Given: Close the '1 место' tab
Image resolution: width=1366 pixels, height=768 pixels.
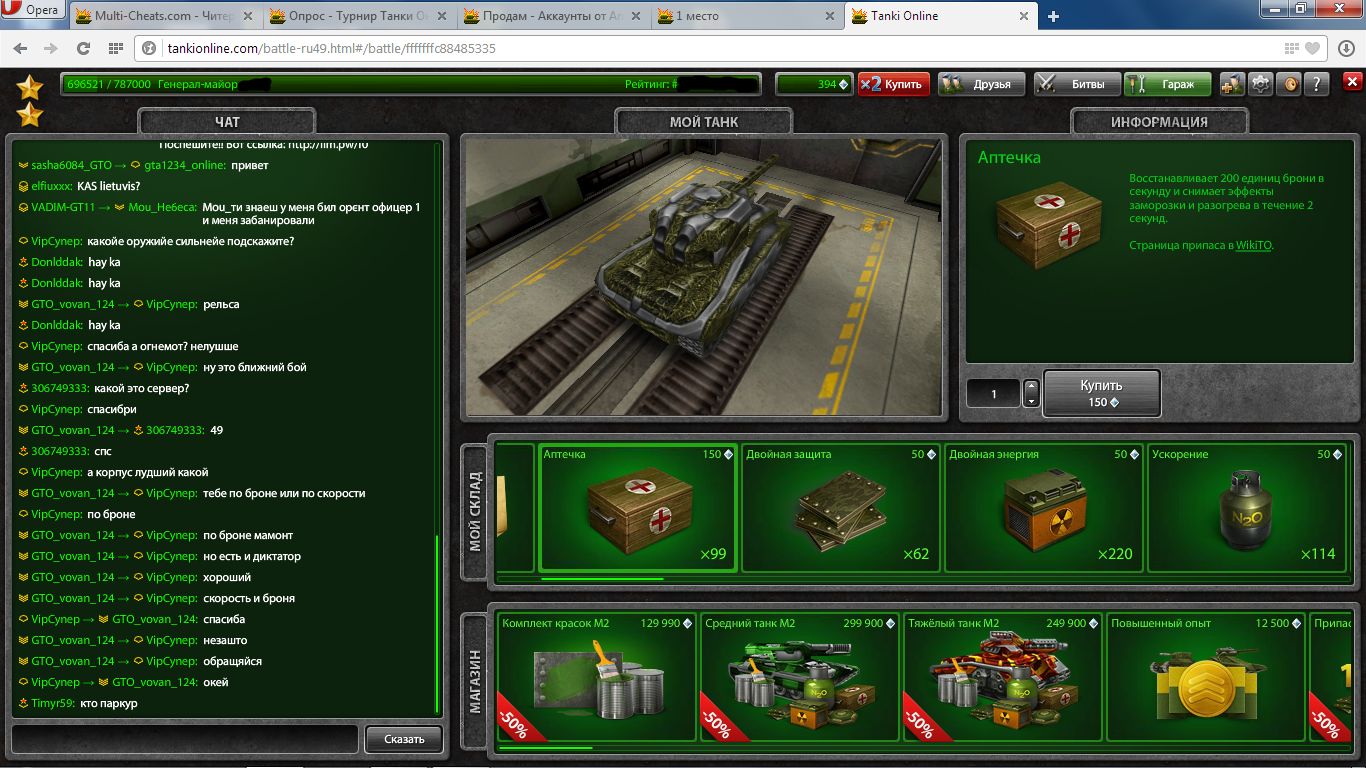Looking at the screenshot, I should [x=832, y=17].
